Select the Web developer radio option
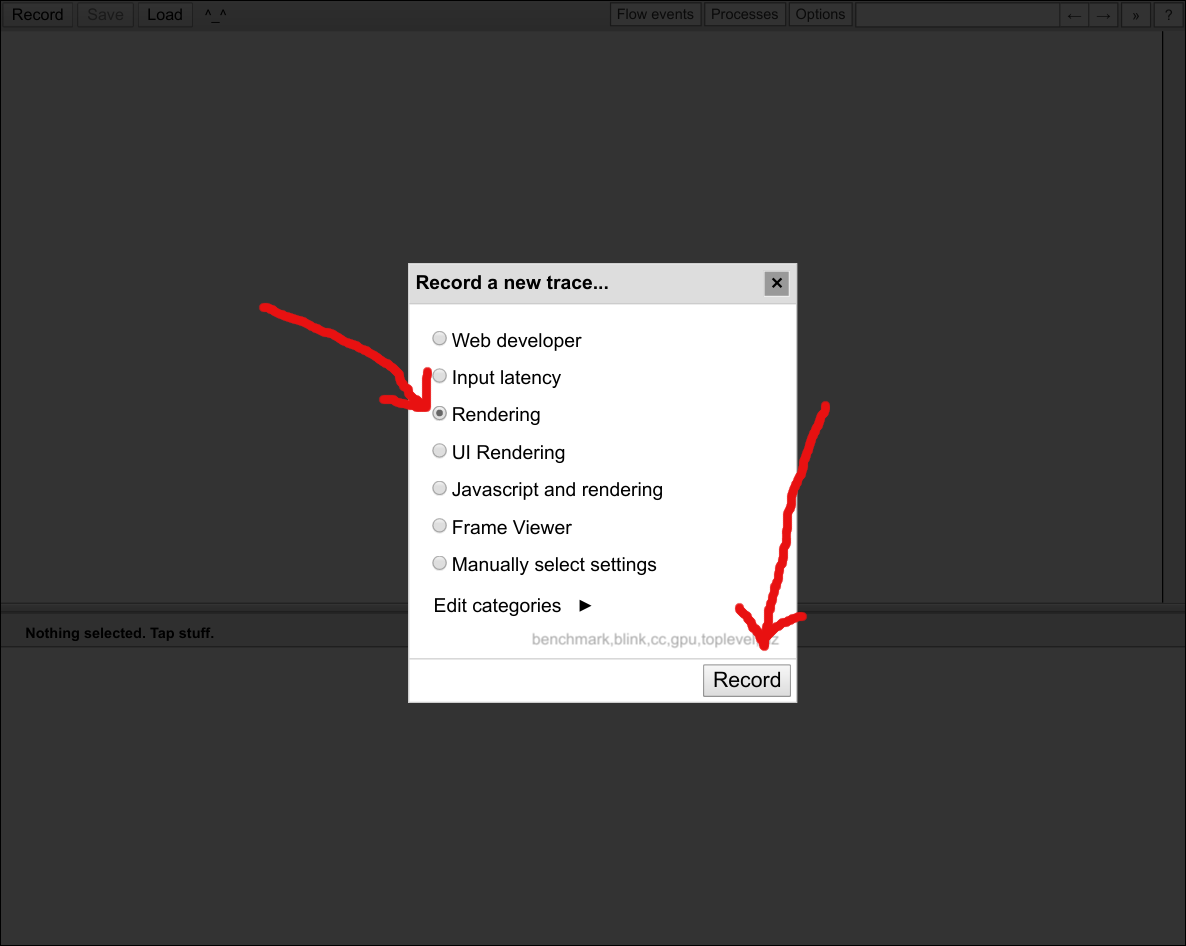Screen dimensions: 1186x946 (x=439, y=339)
